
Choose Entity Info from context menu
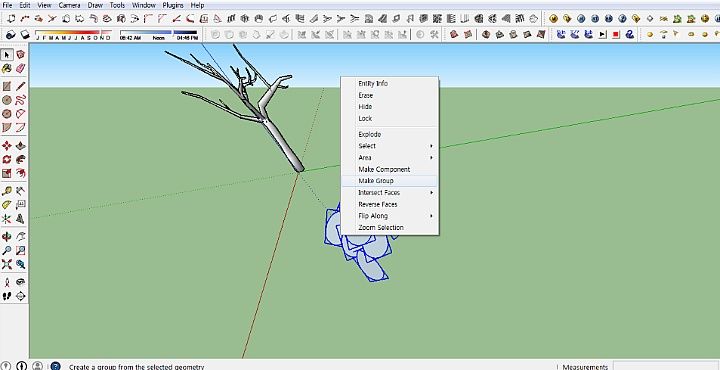[390, 84]
